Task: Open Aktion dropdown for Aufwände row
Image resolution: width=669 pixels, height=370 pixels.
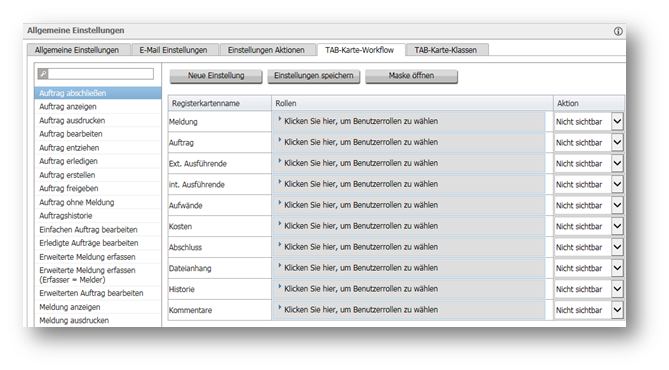Action: point(617,205)
